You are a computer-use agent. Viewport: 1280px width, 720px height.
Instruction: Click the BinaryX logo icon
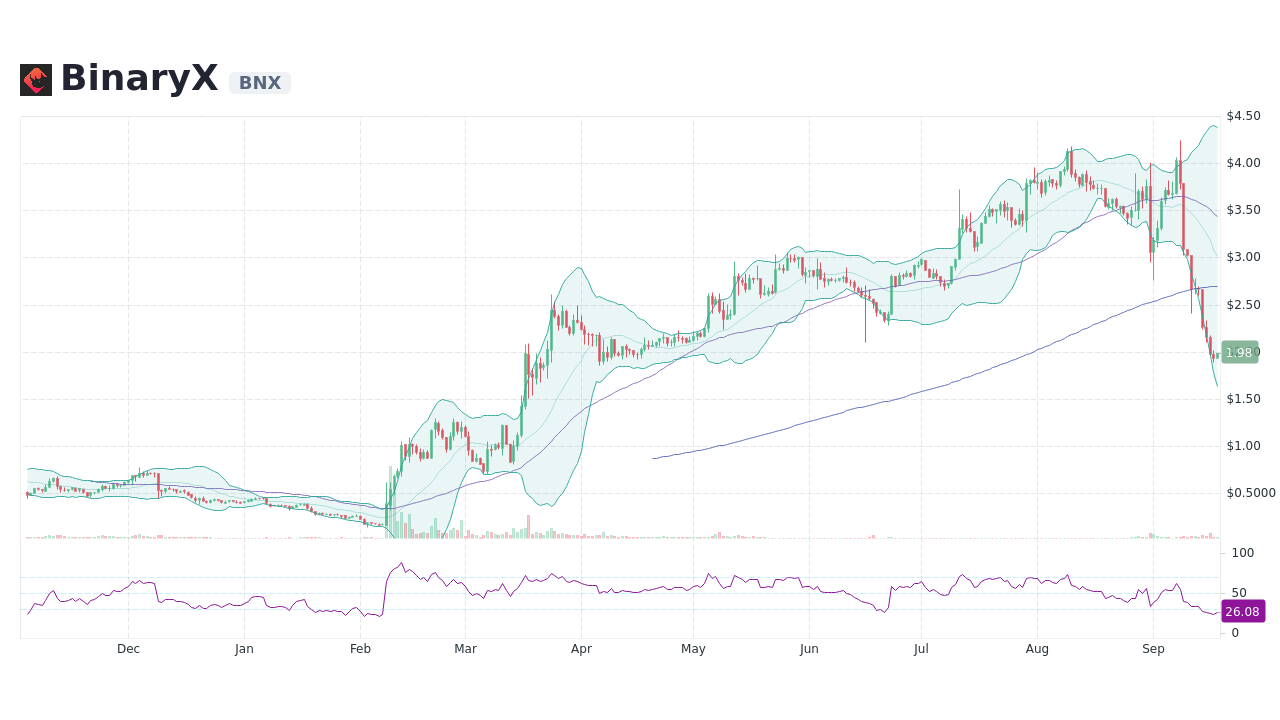click(x=37, y=79)
